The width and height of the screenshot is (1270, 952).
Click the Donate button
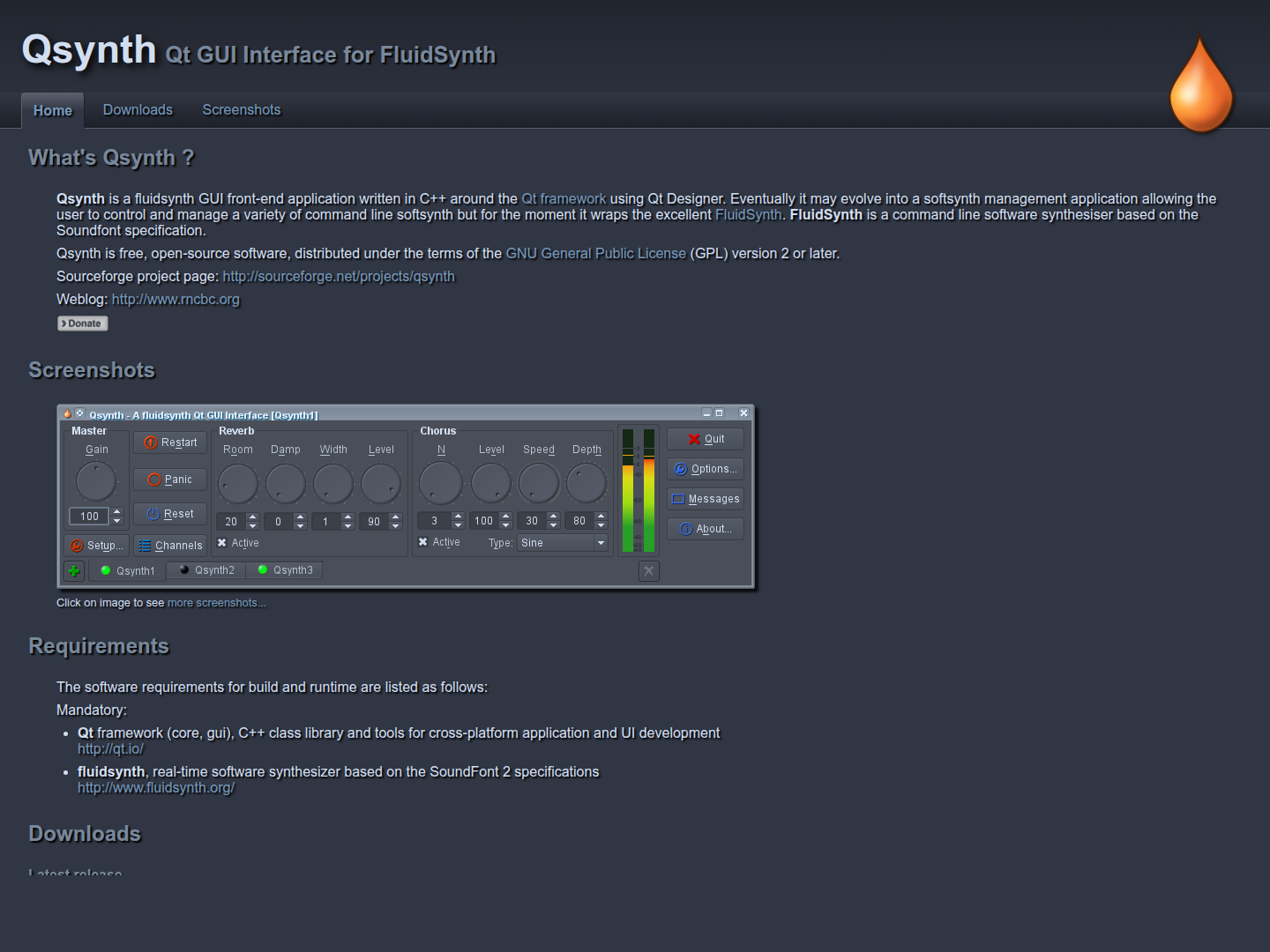(x=83, y=324)
